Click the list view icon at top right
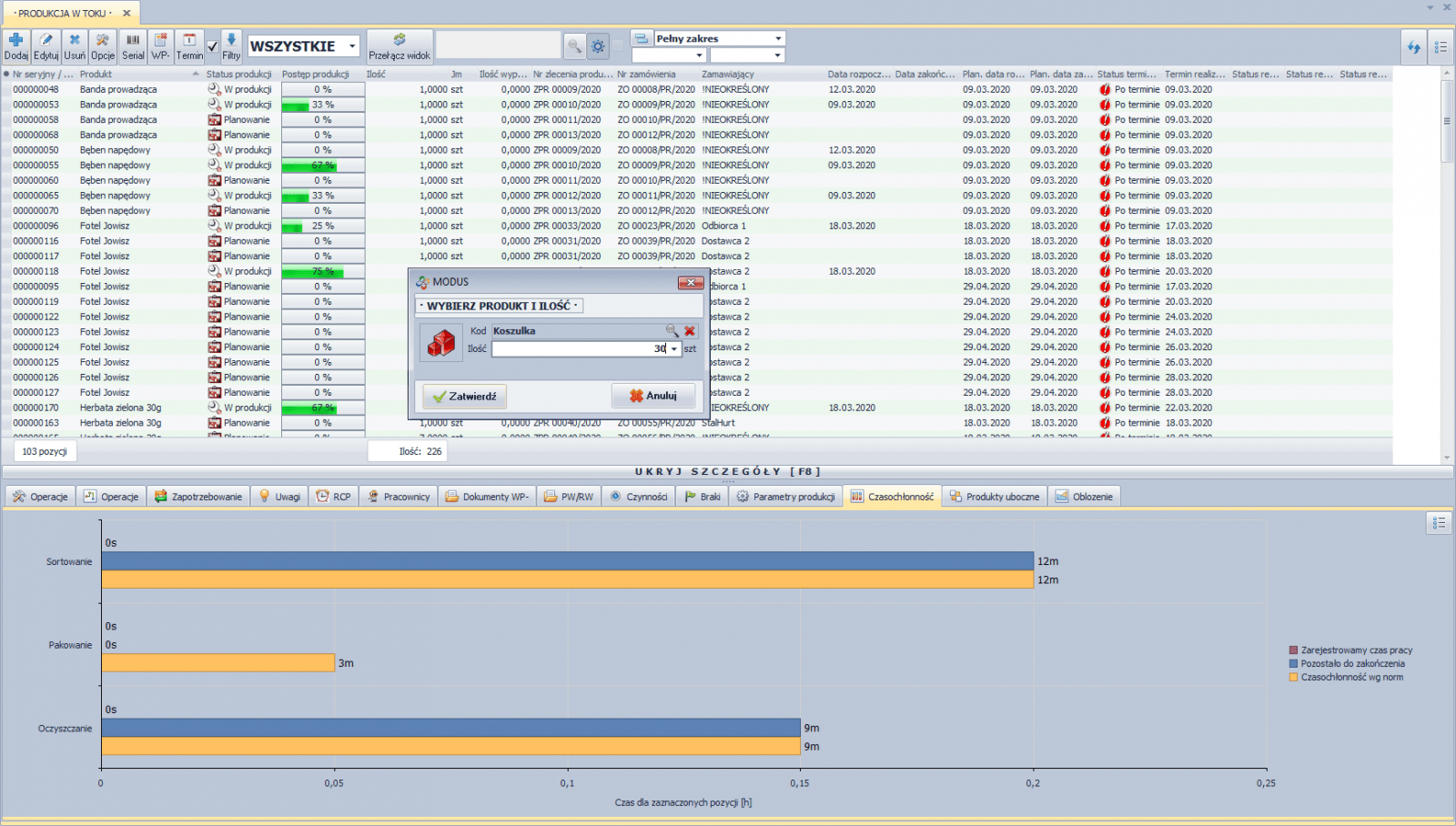 pos(1441,47)
